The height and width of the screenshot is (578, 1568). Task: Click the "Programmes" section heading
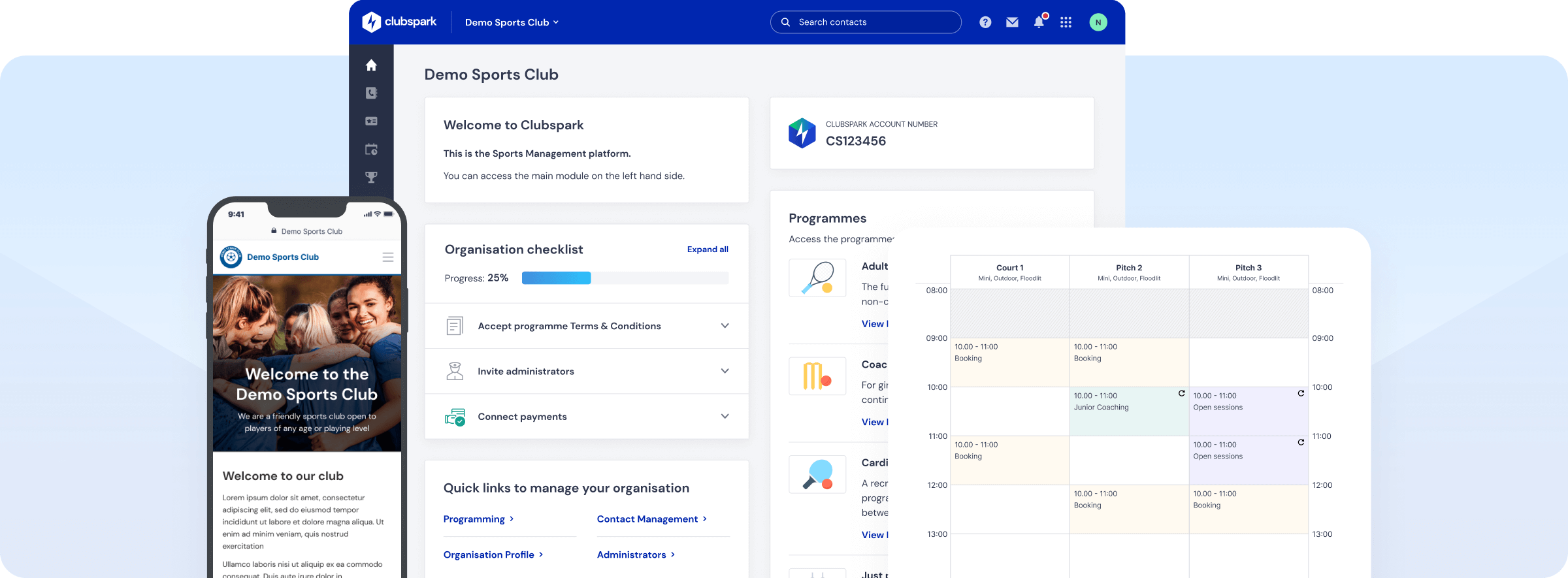[x=828, y=219]
